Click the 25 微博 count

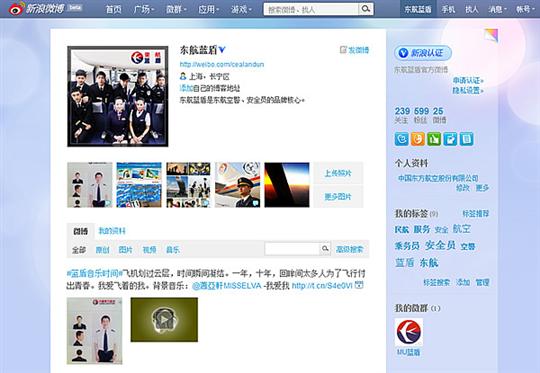coord(439,115)
